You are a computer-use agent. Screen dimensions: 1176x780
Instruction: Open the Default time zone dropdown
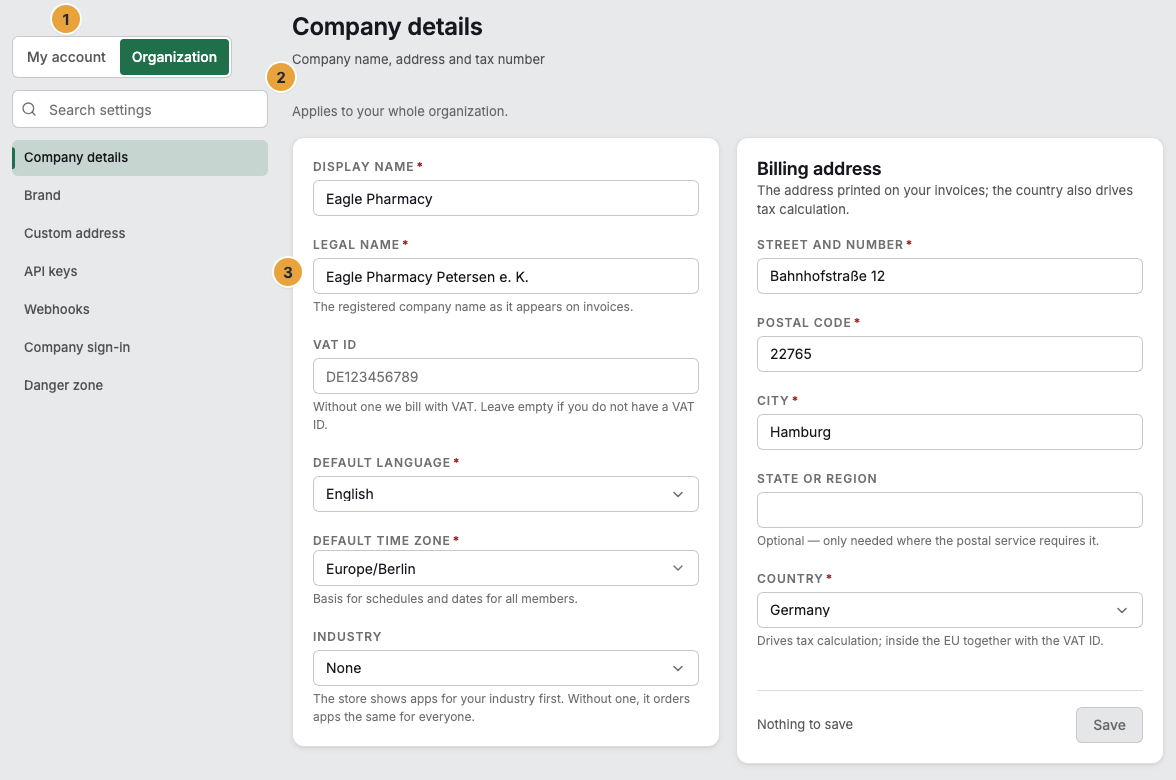[506, 568]
